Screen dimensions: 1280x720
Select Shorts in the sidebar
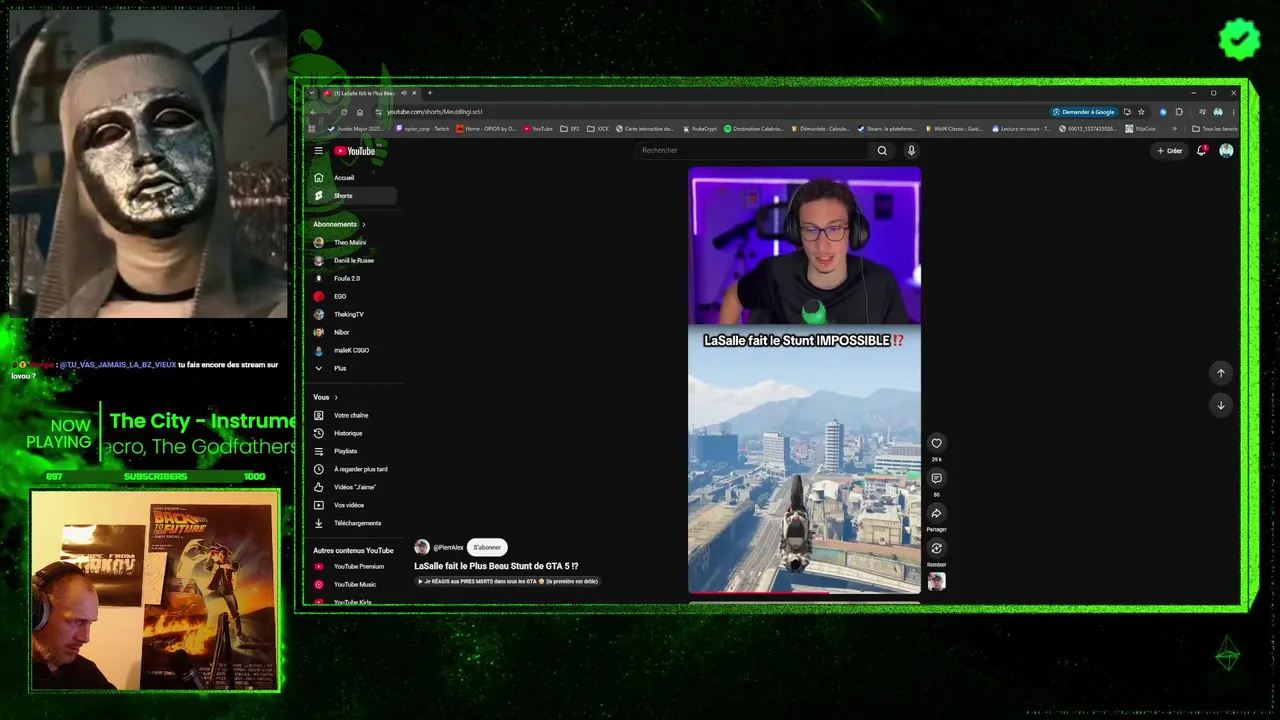coord(351,196)
